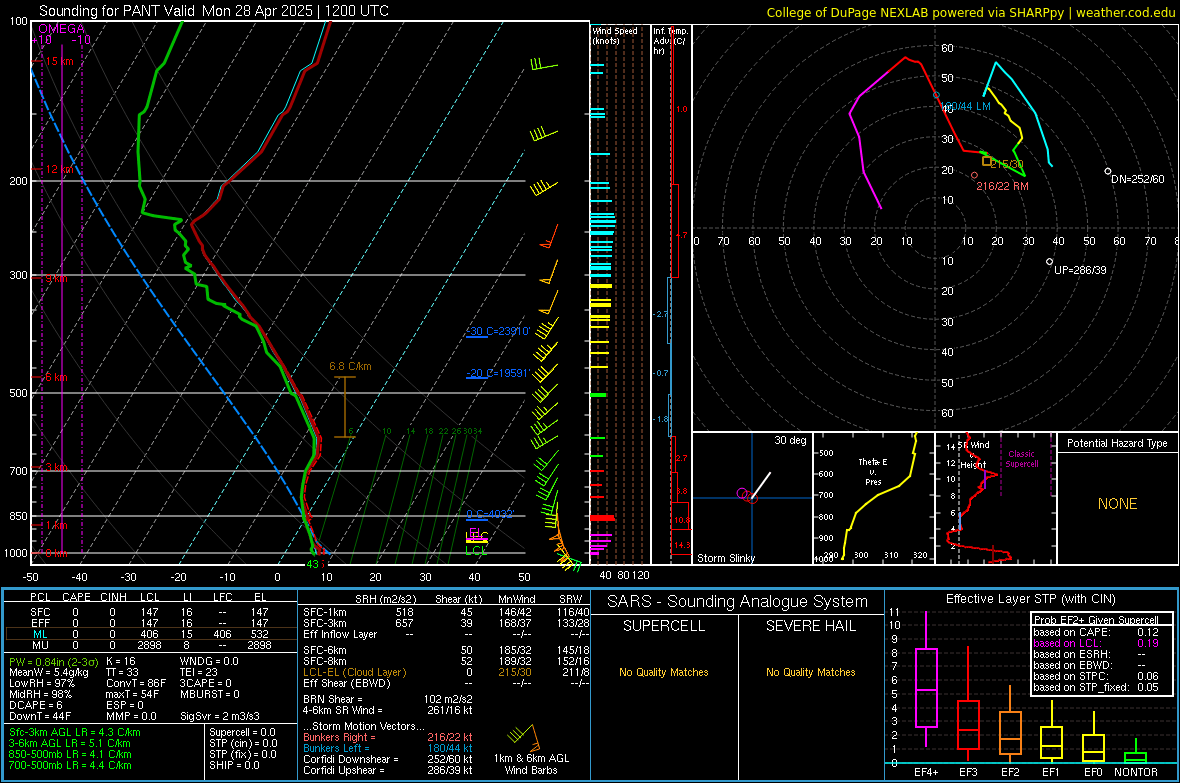Click the Corfidi downshear DN marker circle

[x=1108, y=172]
